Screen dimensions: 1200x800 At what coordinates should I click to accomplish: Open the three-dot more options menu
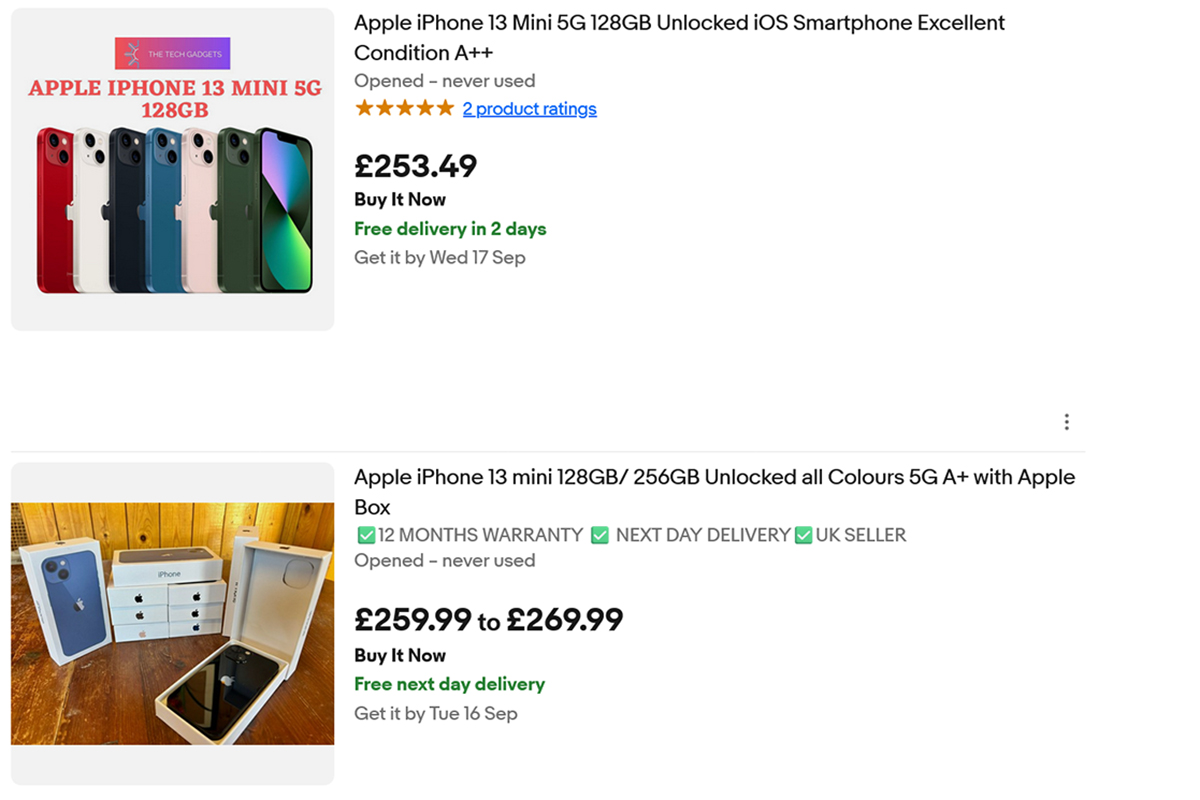[x=1067, y=422]
